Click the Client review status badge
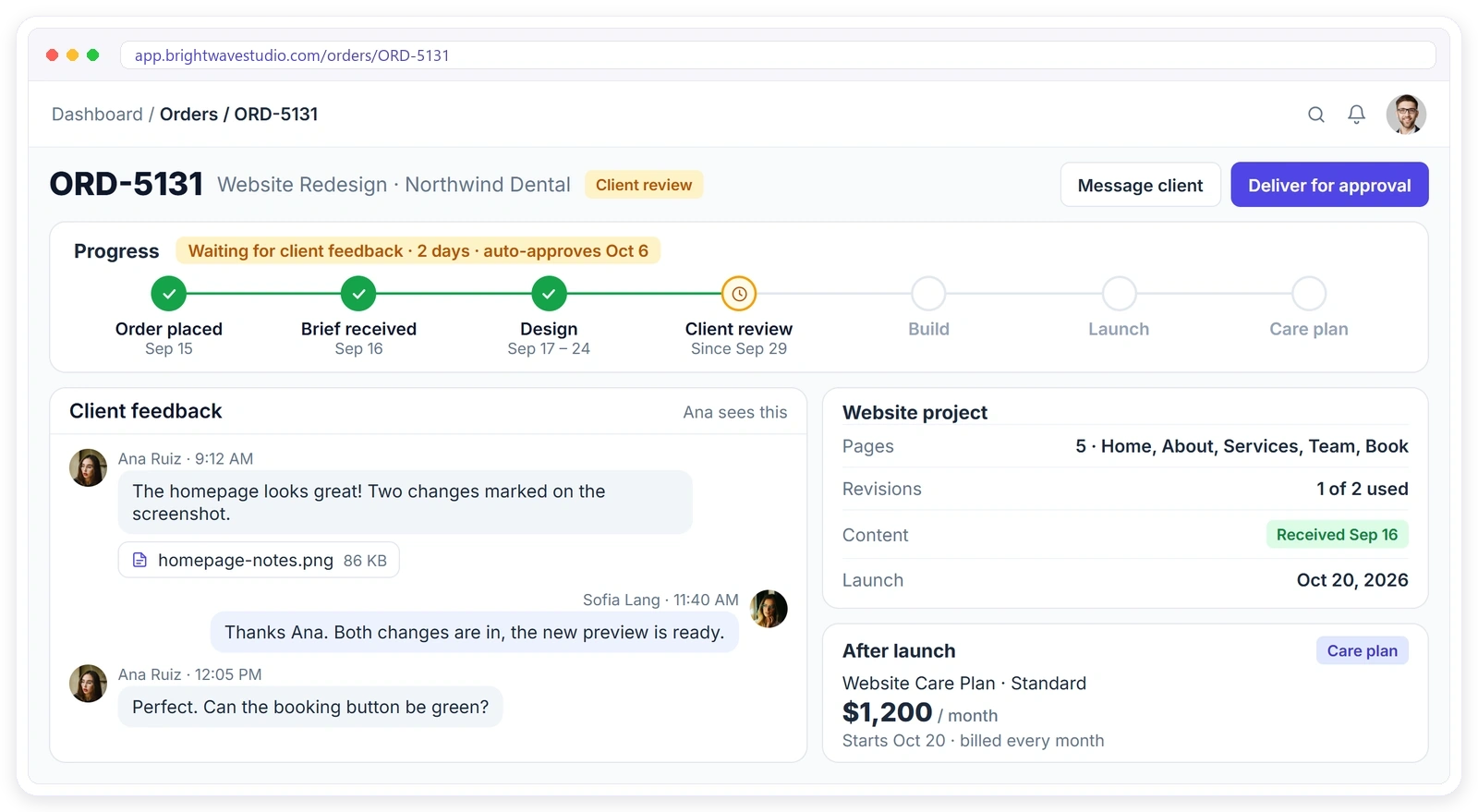Image resolution: width=1478 pixels, height=812 pixels. click(644, 185)
